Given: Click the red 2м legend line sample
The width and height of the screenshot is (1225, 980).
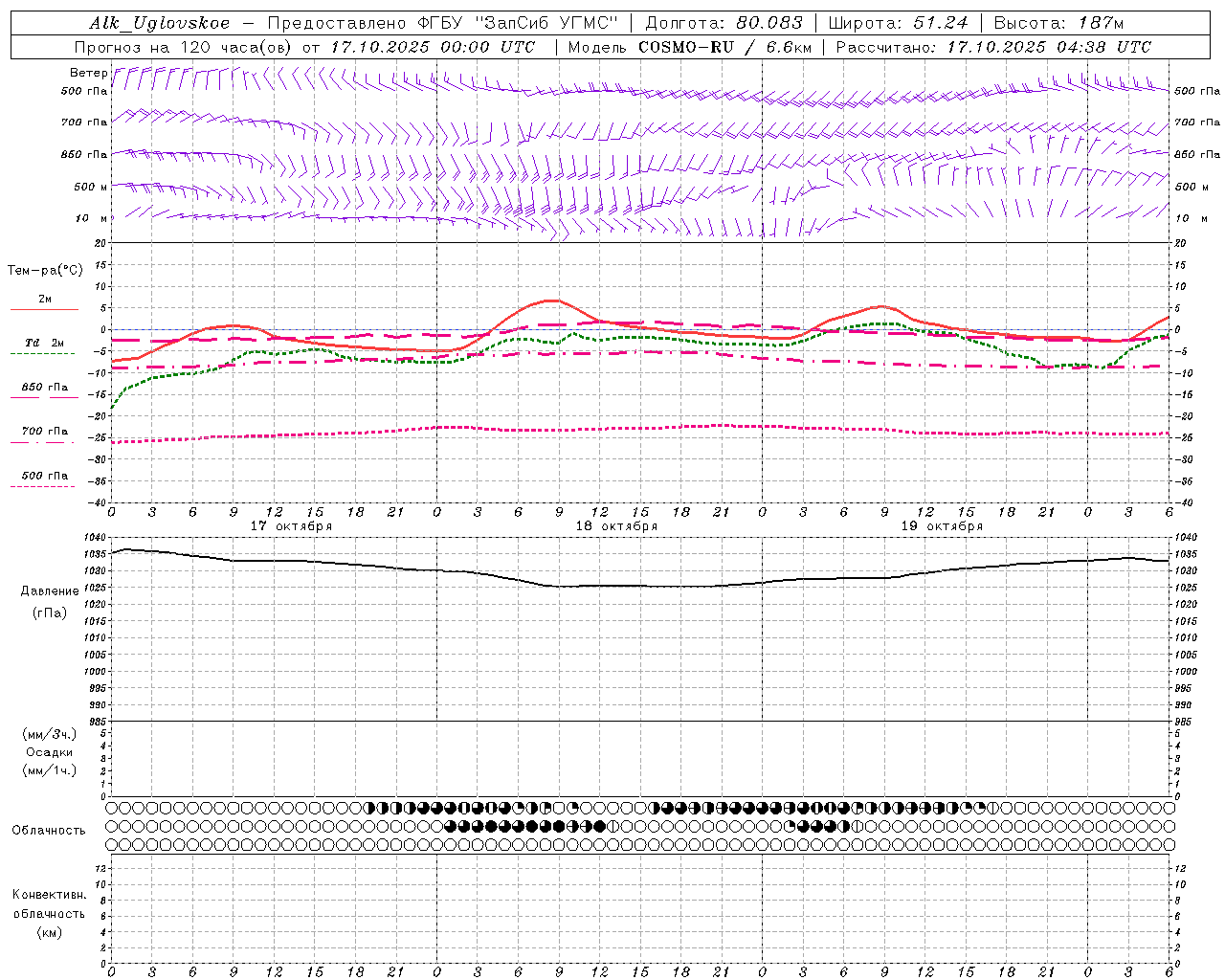Looking at the screenshot, I should [44, 309].
